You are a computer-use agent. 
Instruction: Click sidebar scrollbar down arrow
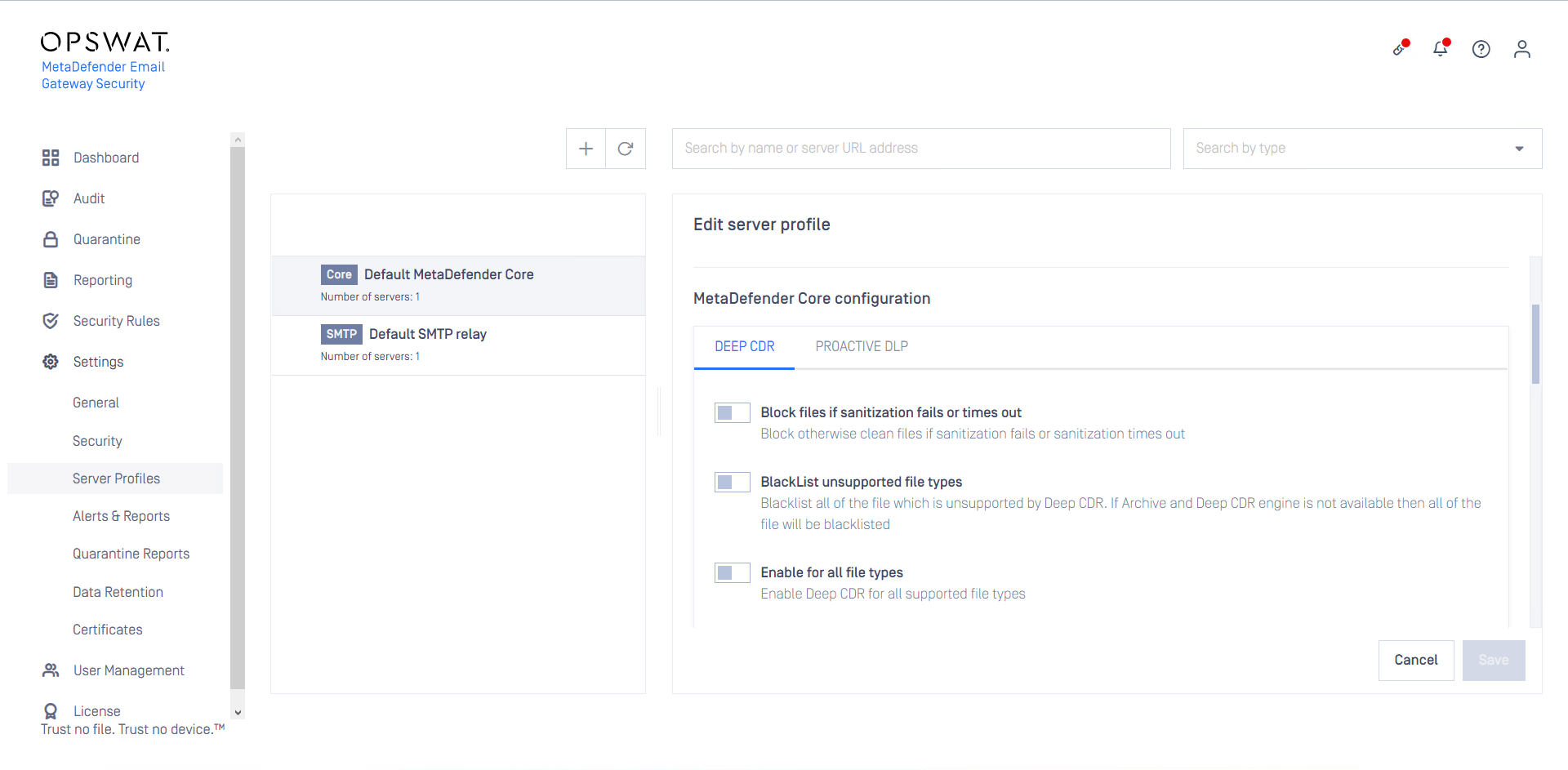[238, 712]
